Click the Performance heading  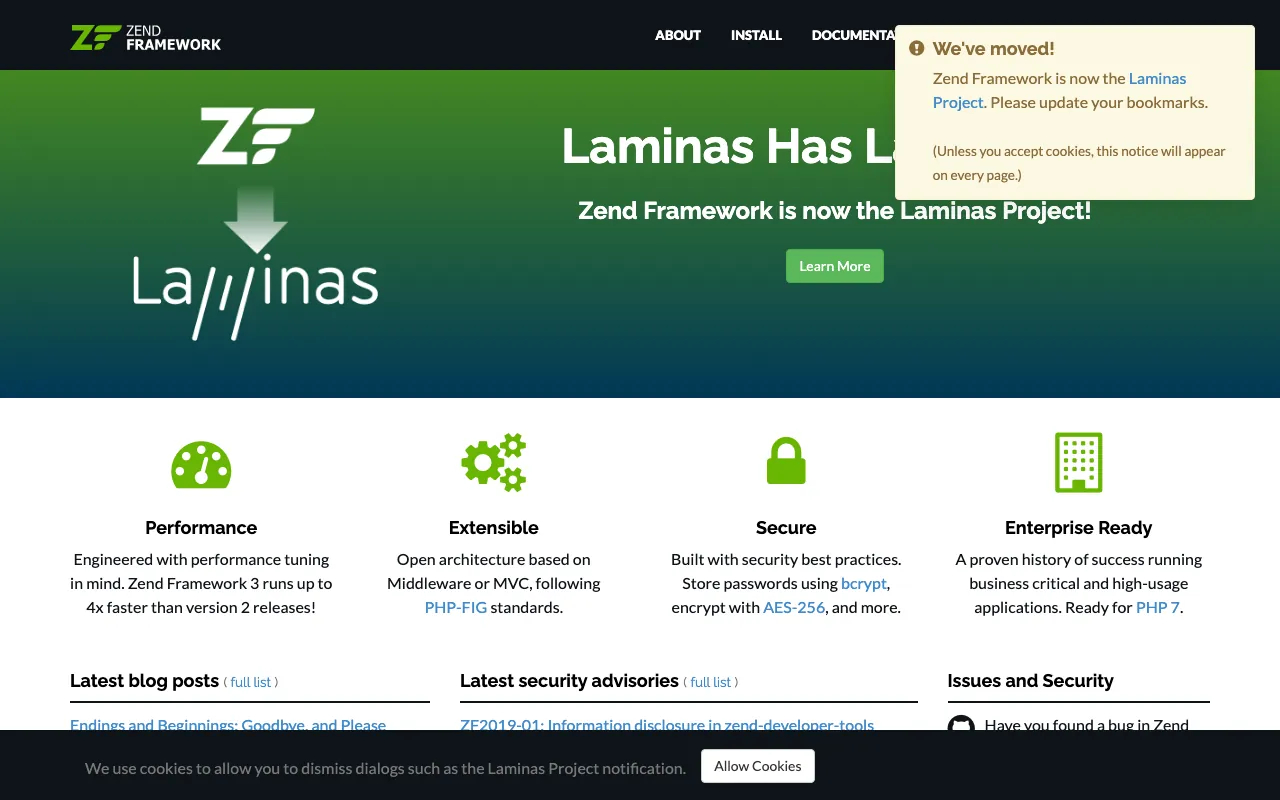tap(201, 528)
